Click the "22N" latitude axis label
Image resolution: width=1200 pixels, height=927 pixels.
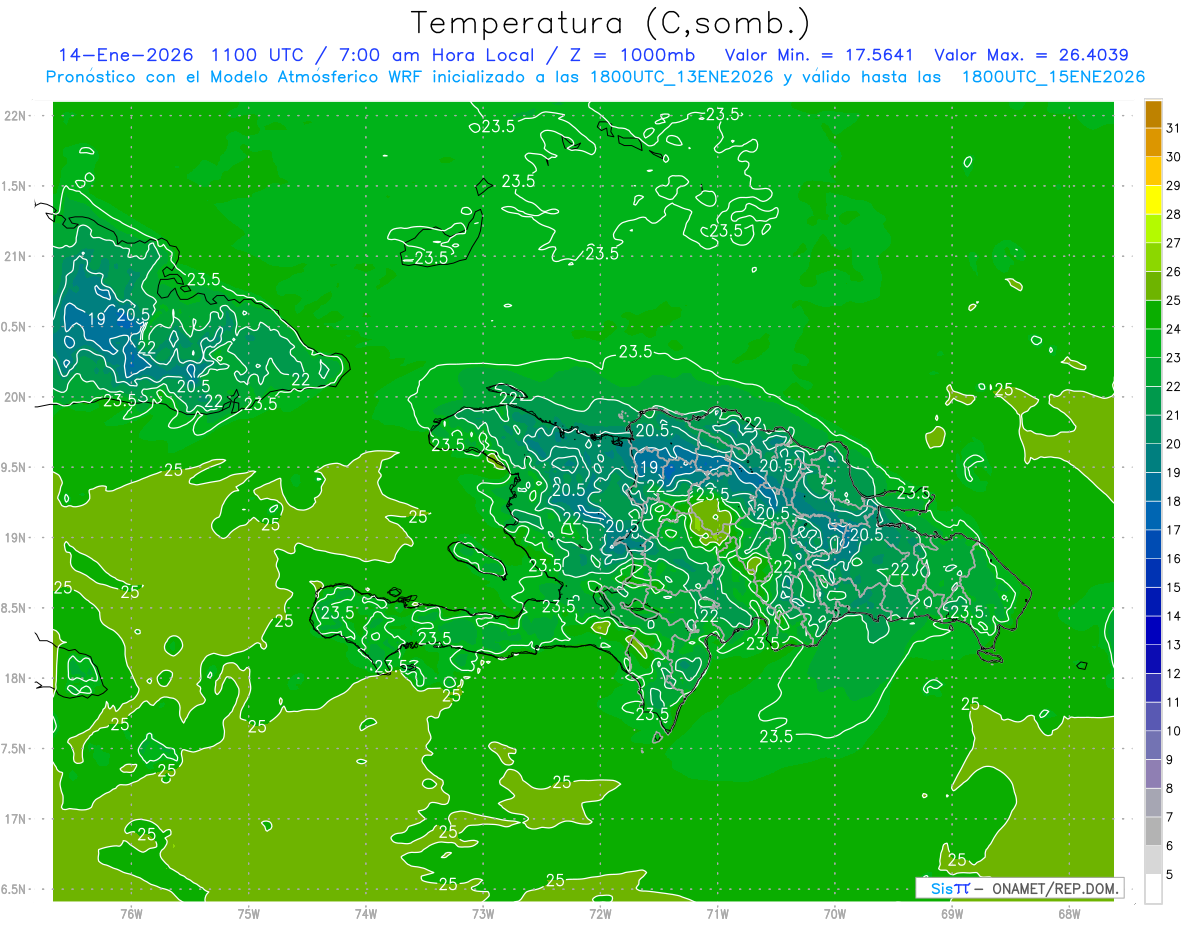[16, 116]
